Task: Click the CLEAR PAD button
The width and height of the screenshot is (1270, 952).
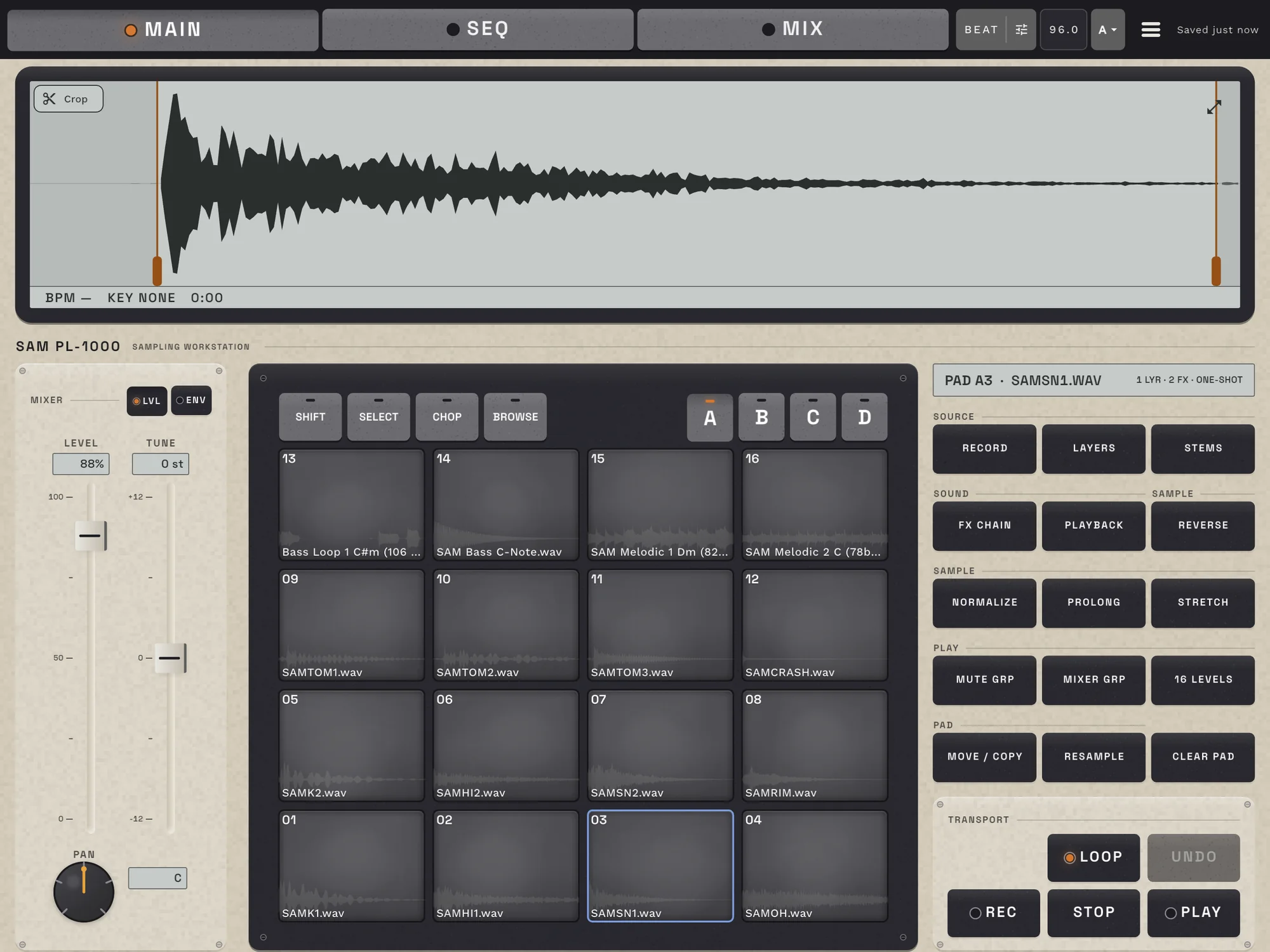Action: 1203,757
